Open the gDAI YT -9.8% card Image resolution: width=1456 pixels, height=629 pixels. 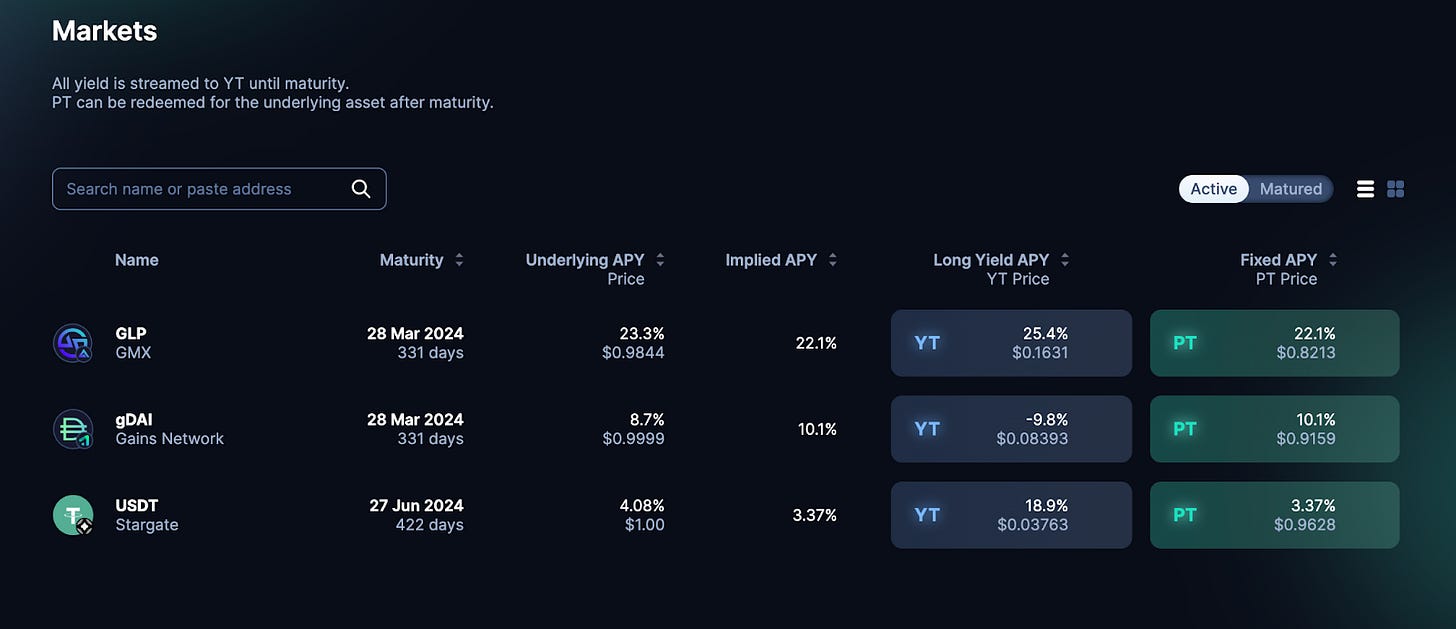point(1011,429)
